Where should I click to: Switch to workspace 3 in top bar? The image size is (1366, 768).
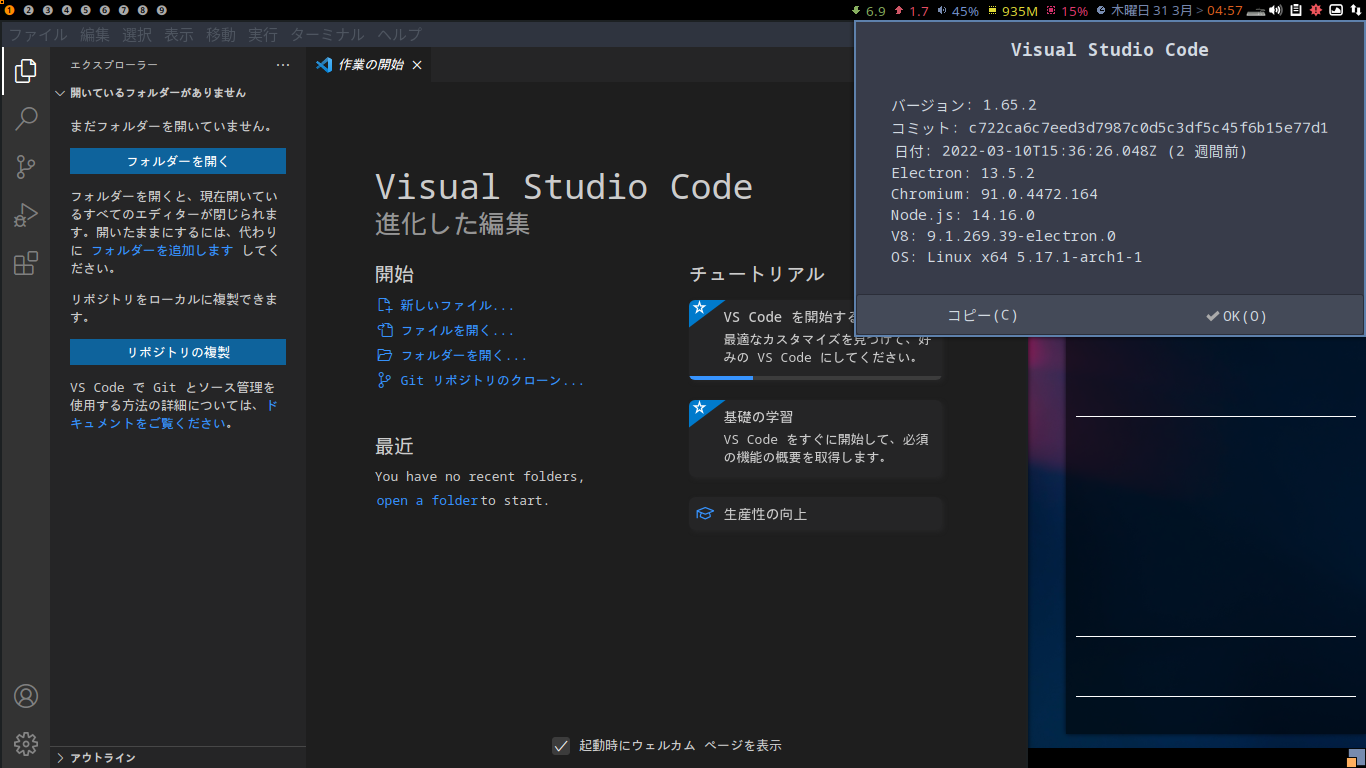pyautogui.click(x=47, y=10)
